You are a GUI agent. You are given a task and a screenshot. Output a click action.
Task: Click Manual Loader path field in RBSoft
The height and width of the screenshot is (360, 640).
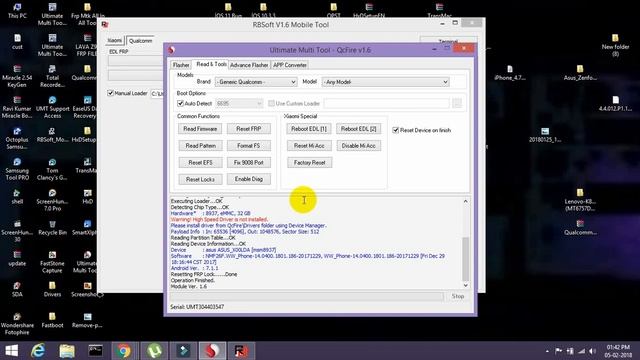[157, 93]
